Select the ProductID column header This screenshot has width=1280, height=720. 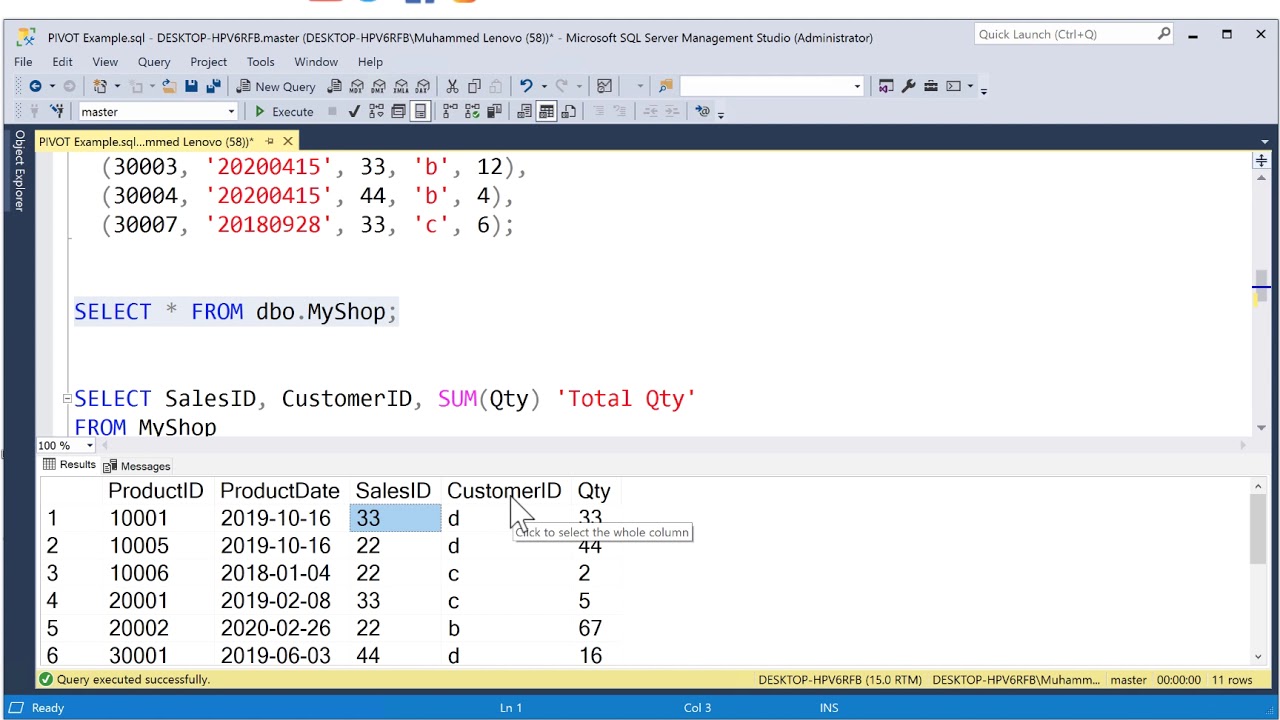[x=155, y=491]
